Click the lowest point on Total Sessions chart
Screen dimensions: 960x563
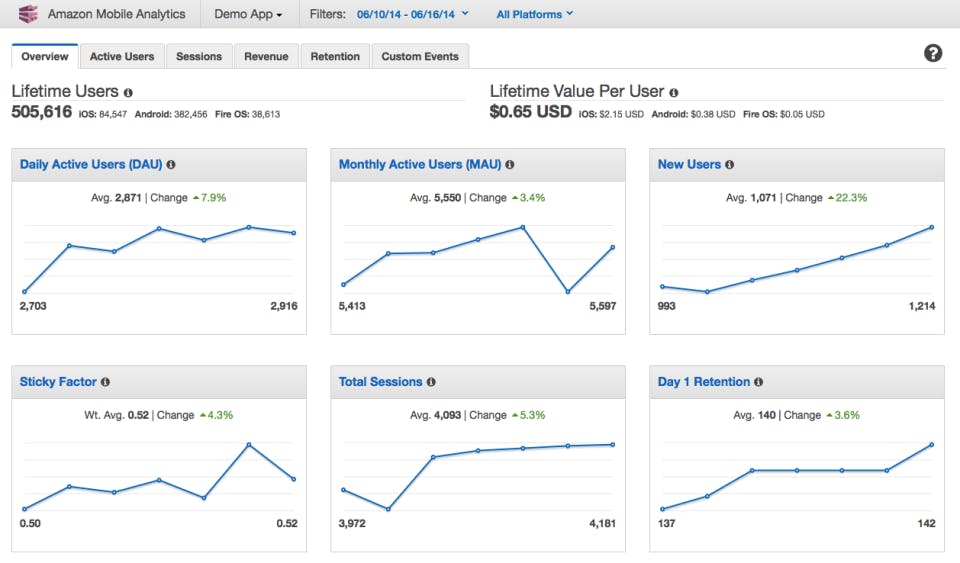click(x=388, y=509)
